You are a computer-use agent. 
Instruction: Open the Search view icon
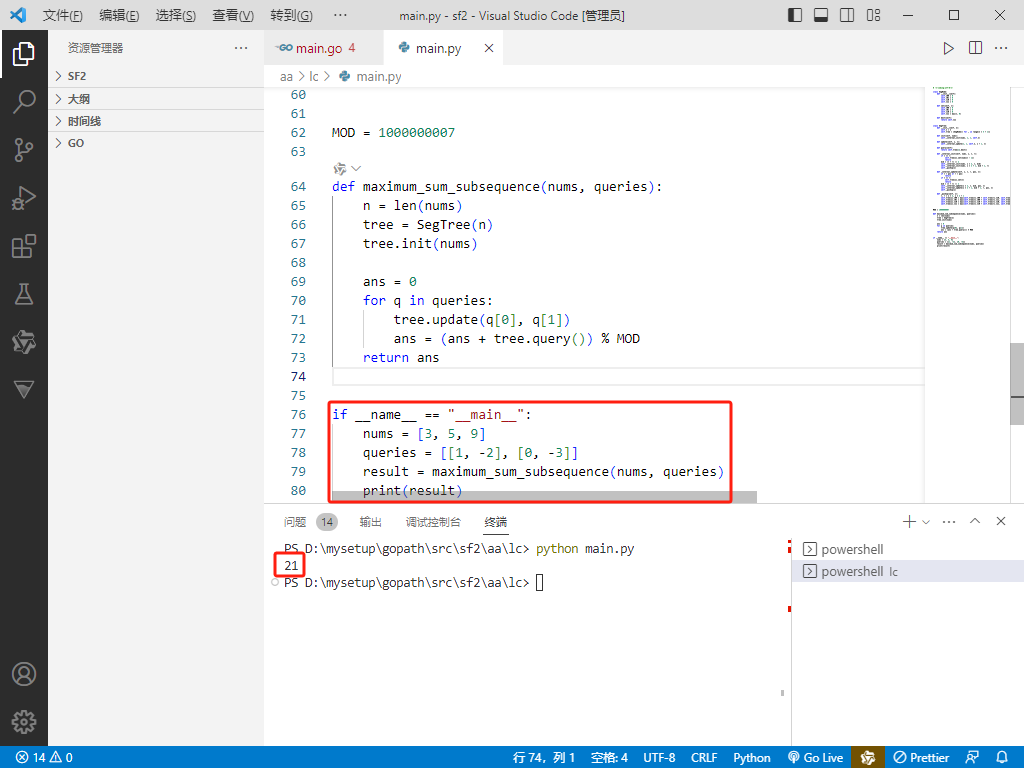point(24,102)
